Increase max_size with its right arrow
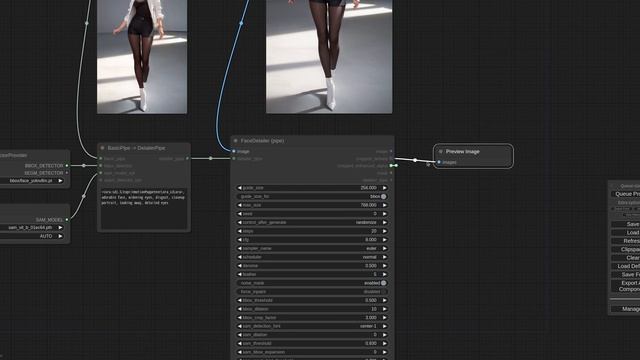This screenshot has height=360, width=640. (x=384, y=205)
